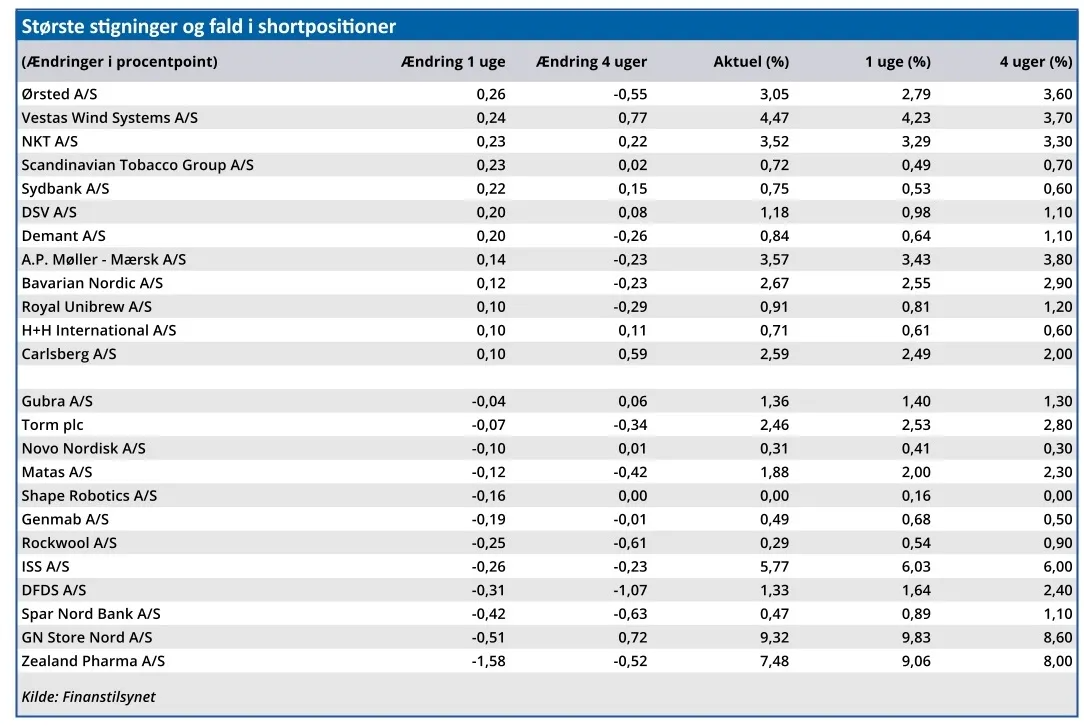Select the Carlsberg A/S row label
The width and height of the screenshot is (1084, 727).
69,354
